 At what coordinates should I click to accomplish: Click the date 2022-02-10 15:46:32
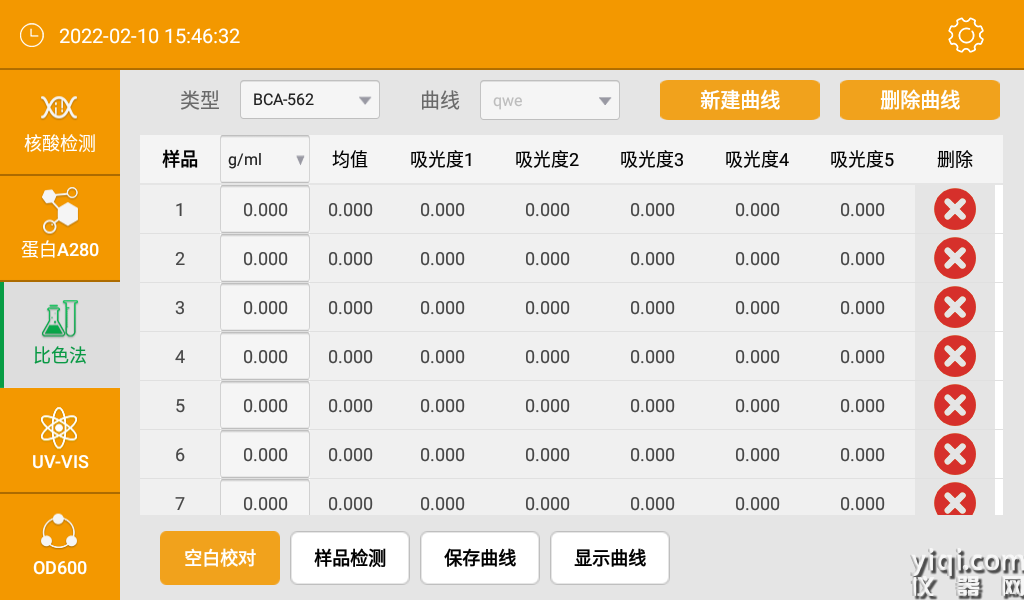pyautogui.click(x=150, y=36)
